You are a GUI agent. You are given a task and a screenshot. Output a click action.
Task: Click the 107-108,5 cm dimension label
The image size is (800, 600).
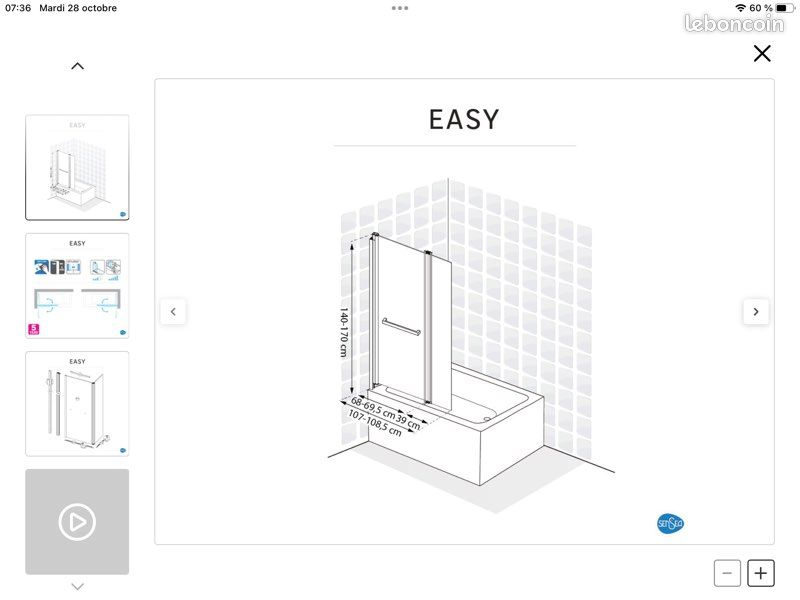coord(375,423)
